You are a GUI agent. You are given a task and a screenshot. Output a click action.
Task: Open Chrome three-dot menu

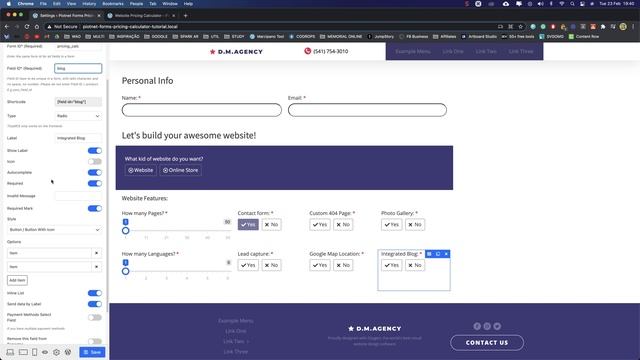633,27
